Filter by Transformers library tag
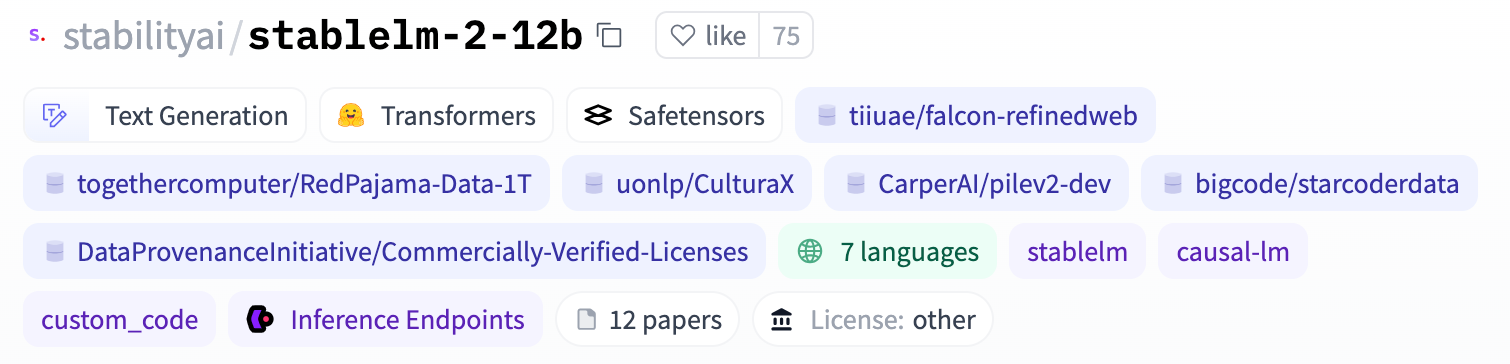Screen dimensions: 1510x364 [436, 116]
